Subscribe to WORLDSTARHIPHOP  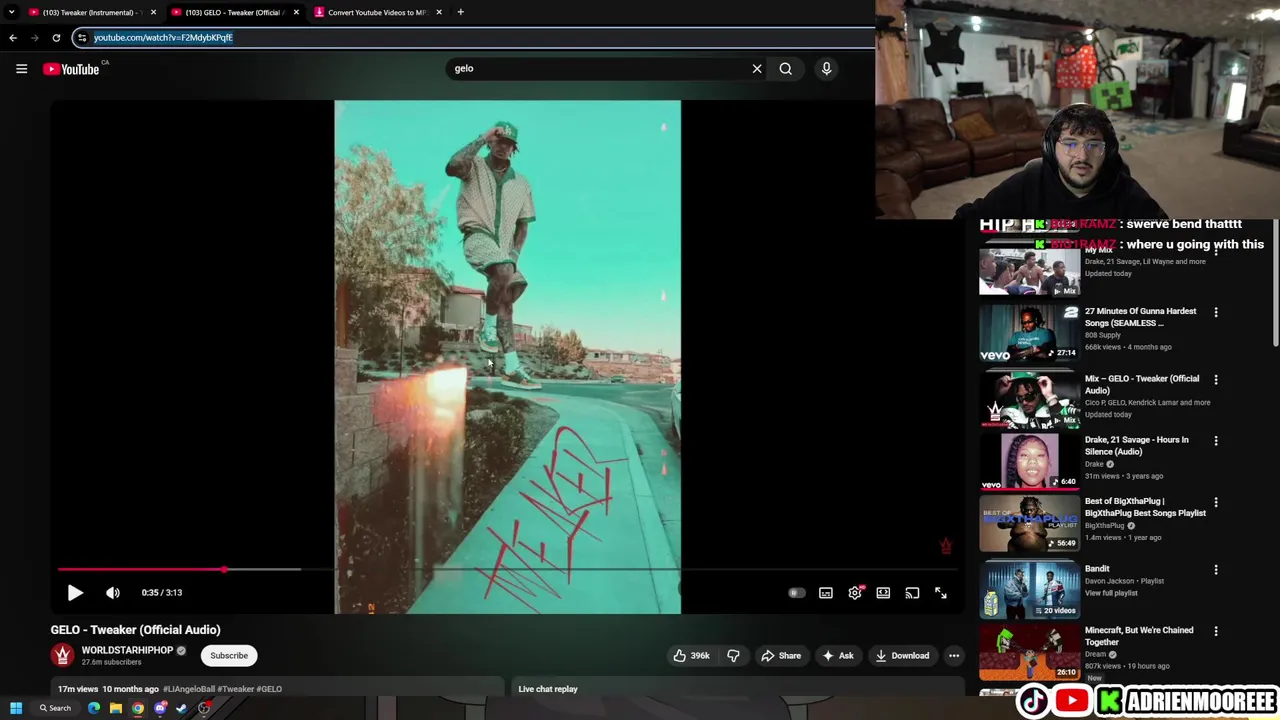coord(229,656)
